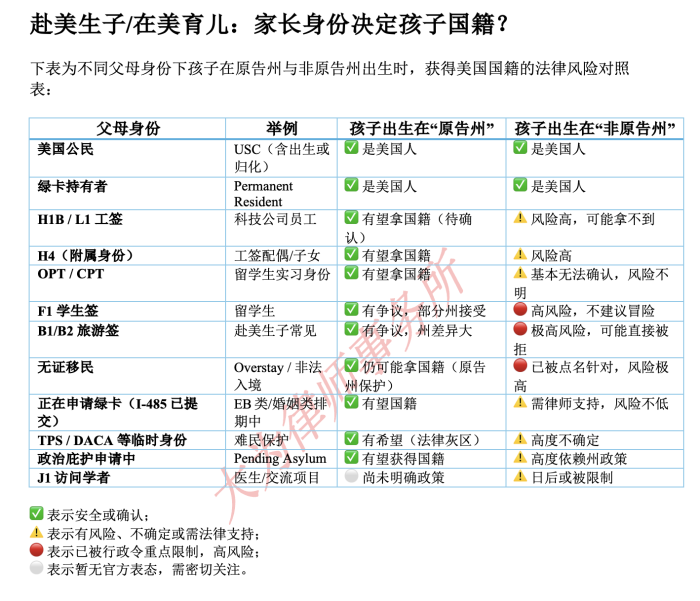
Task: Click the cell Permanent Resident
Action: coord(263,194)
